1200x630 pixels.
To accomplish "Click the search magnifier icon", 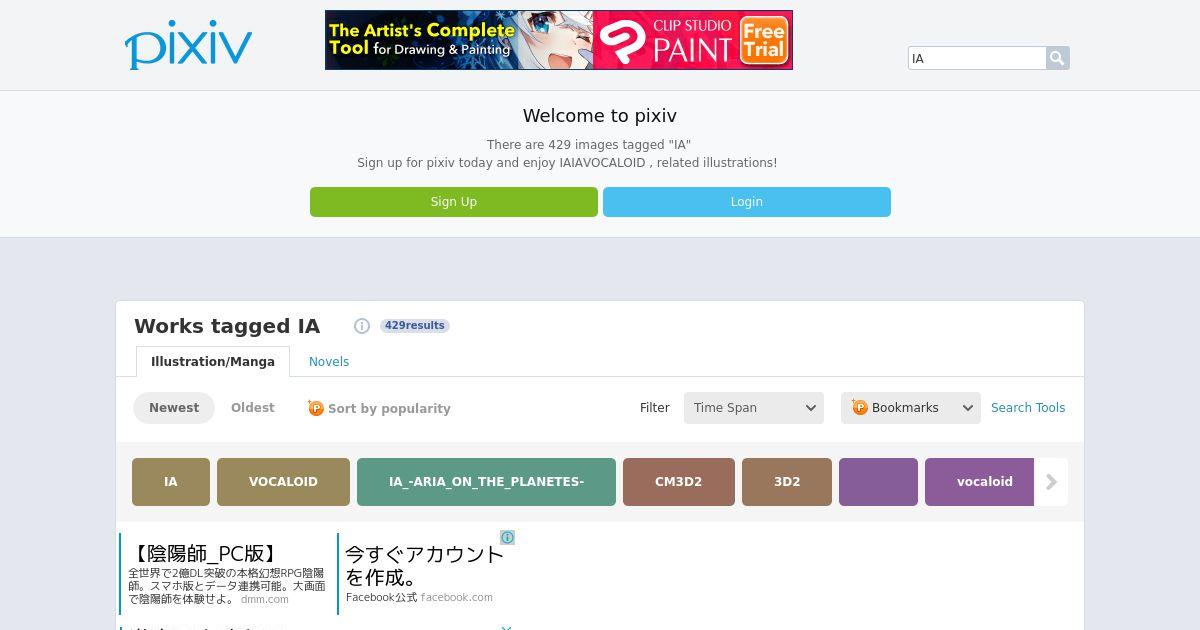I will click(1058, 58).
